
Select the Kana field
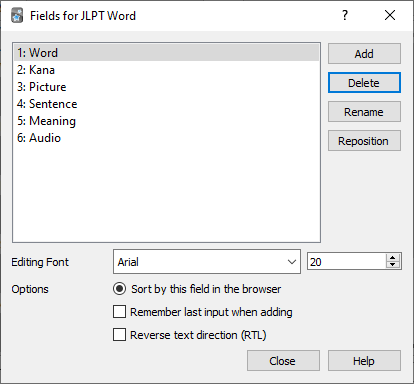pyautogui.click(x=166, y=70)
